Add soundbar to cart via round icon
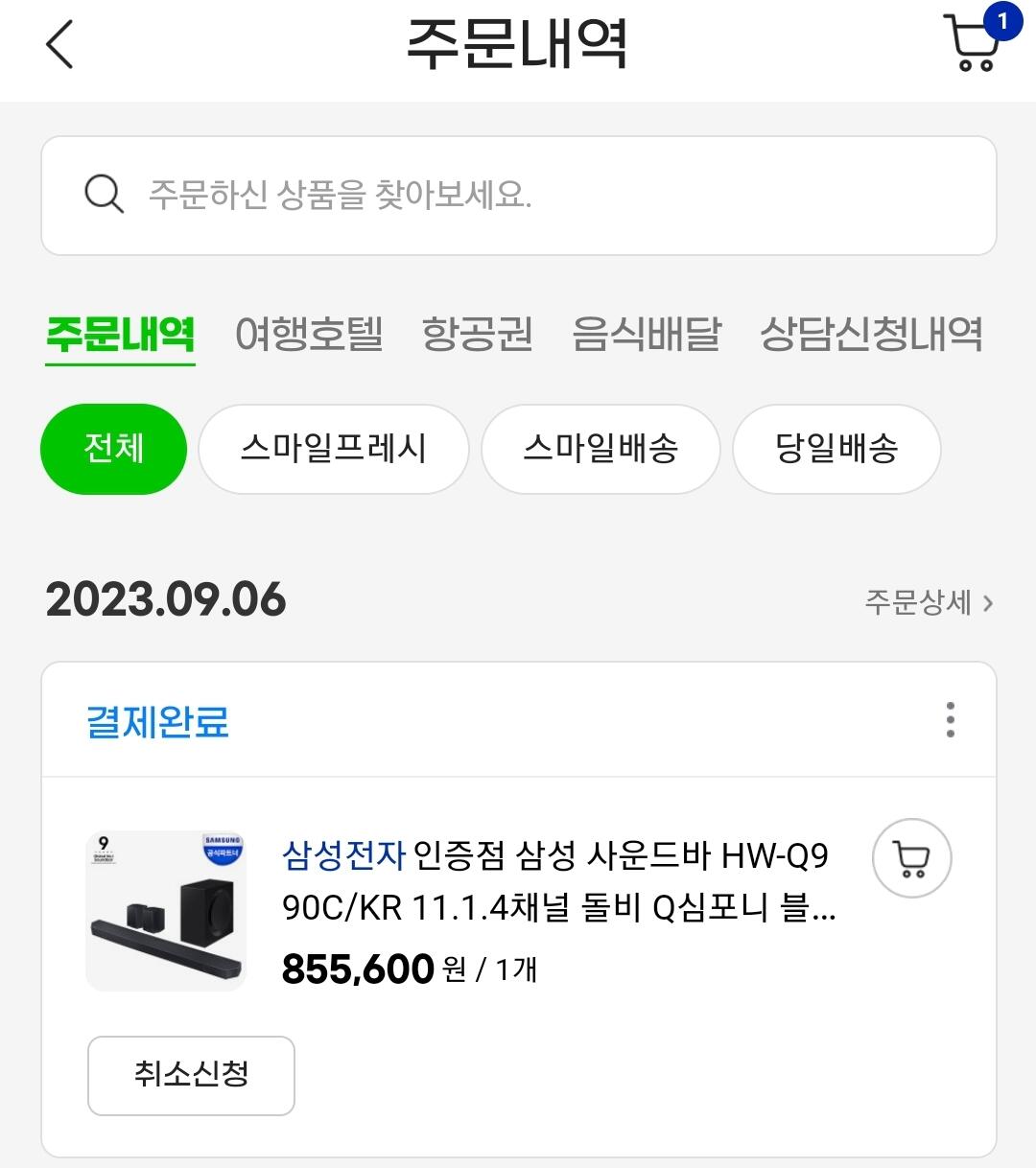Viewport: 1036px width, 1168px height. pyautogui.click(x=911, y=858)
